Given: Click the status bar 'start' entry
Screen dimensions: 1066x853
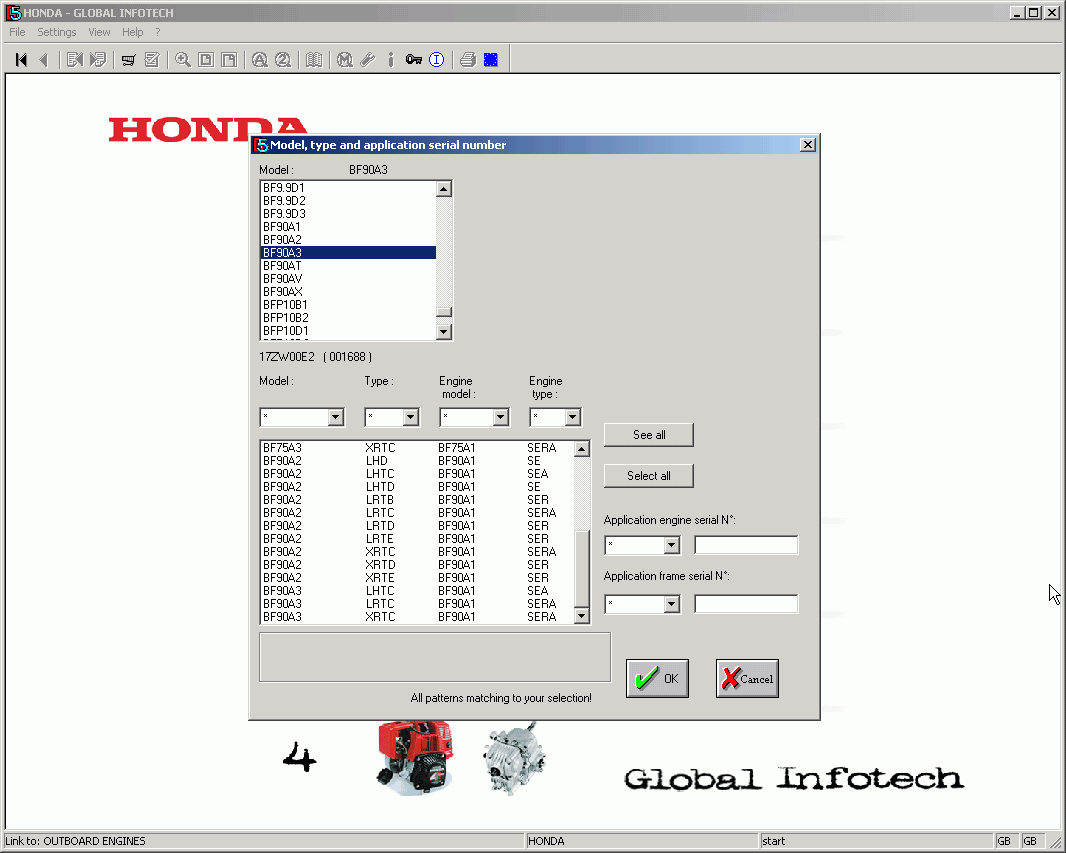Looking at the screenshot, I should pos(773,841).
